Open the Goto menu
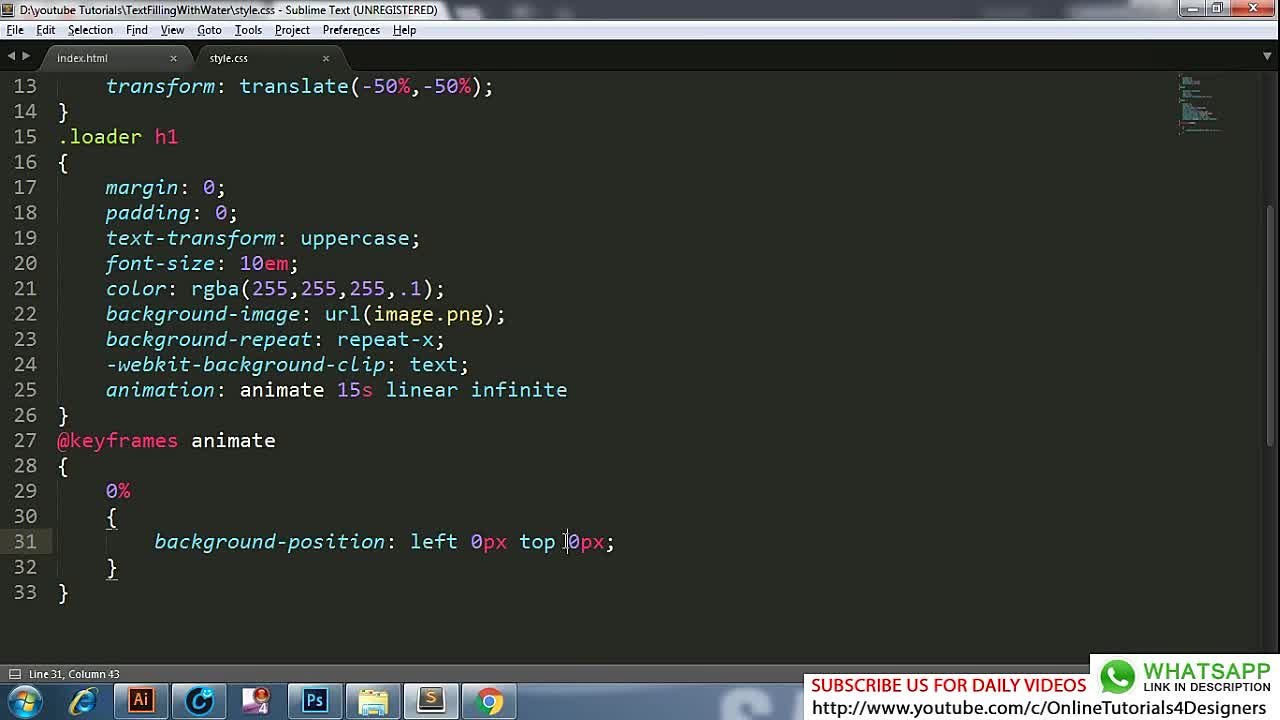Image resolution: width=1280 pixels, height=720 pixels. tap(209, 30)
